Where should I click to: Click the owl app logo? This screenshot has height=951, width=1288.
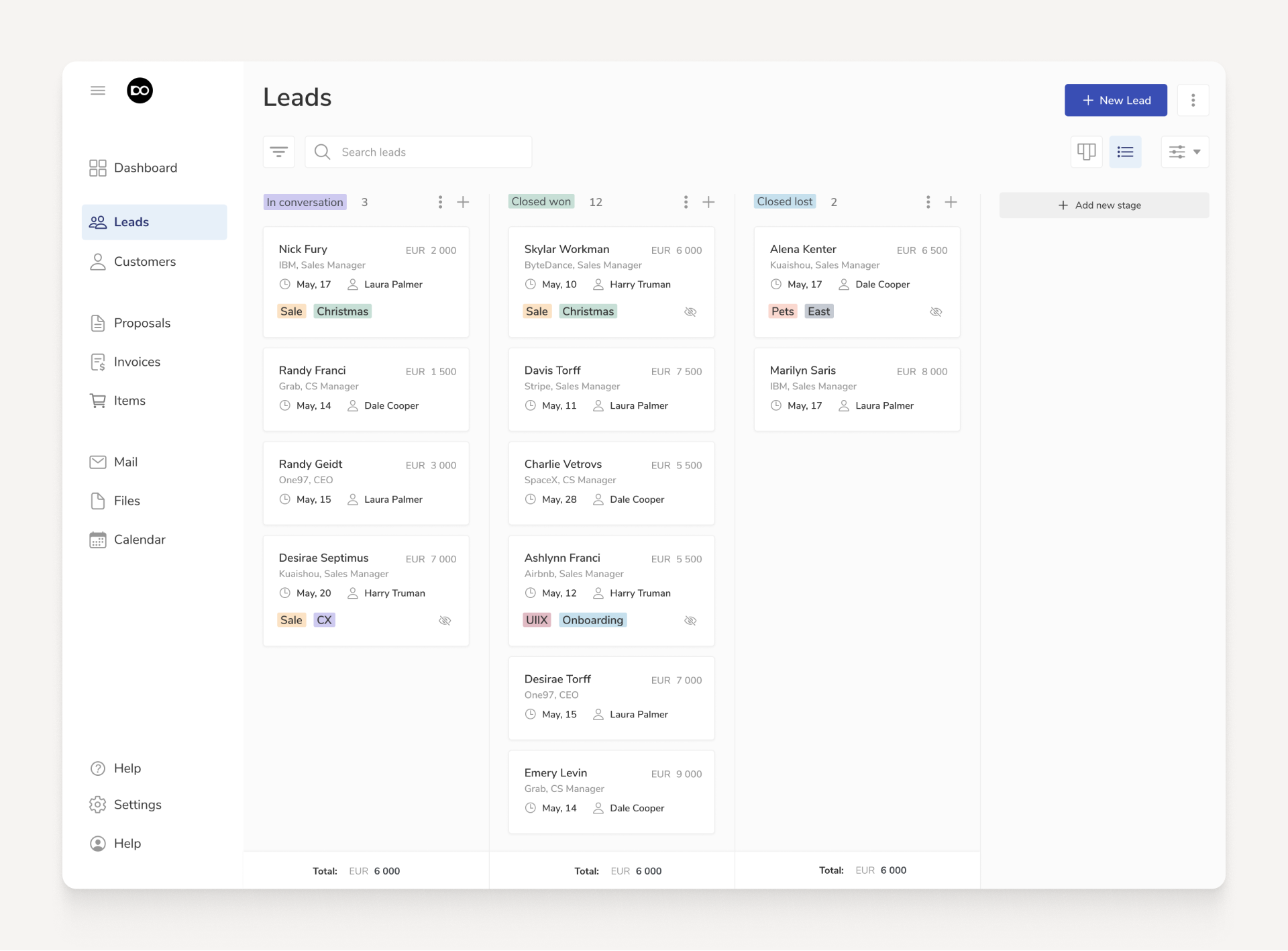point(140,90)
